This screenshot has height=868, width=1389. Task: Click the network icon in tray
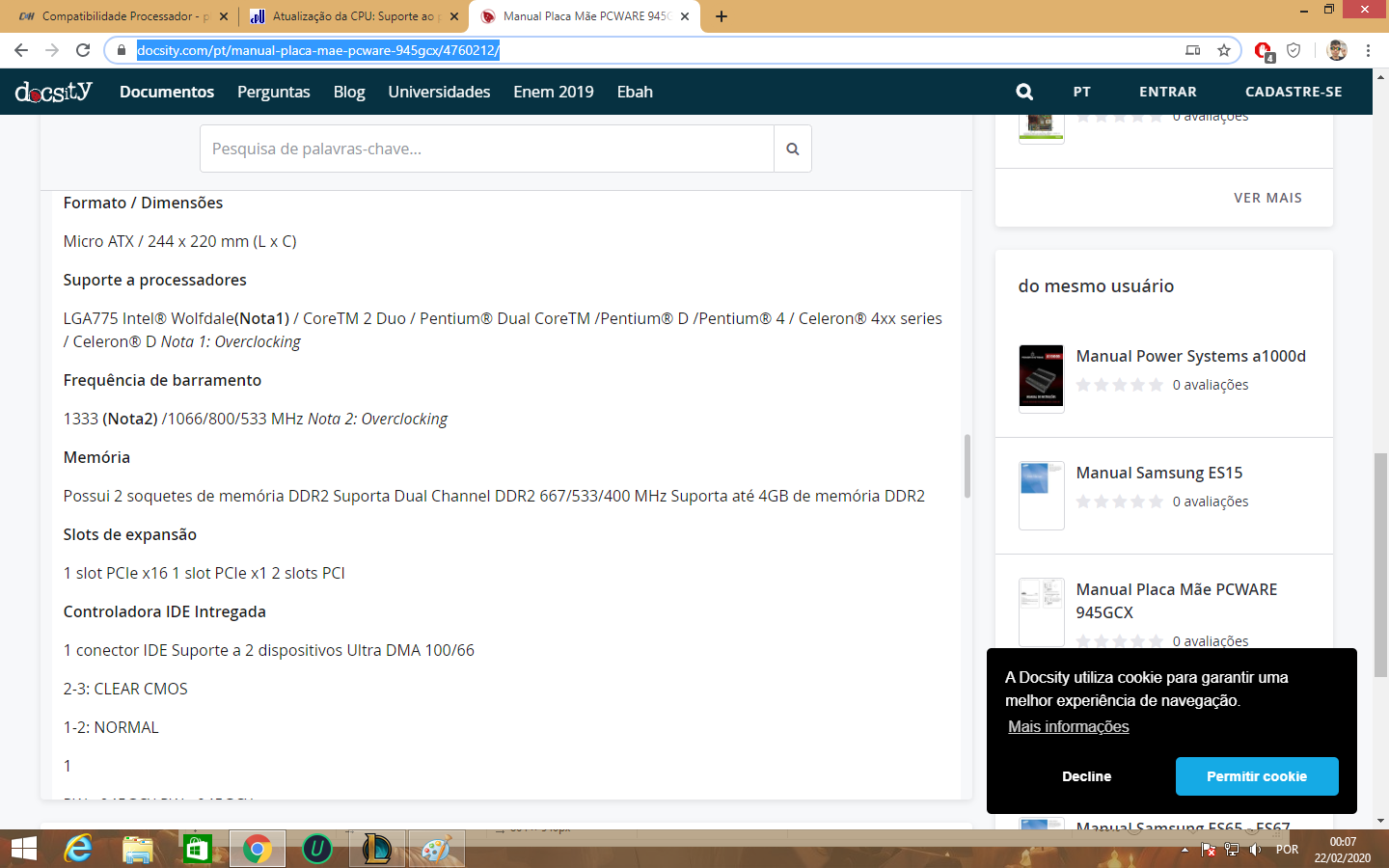pyautogui.click(x=1232, y=850)
